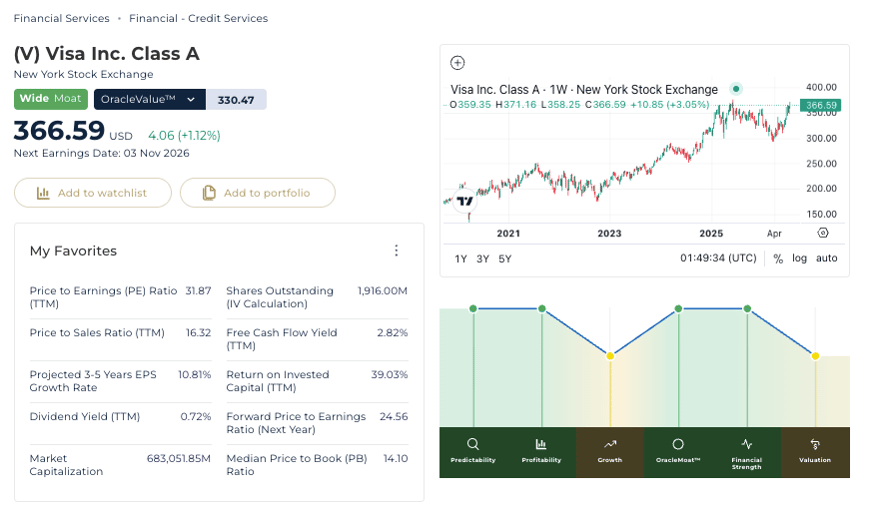This screenshot has width=887, height=516.
Task: Select the Profitability bar chart icon
Action: [x=541, y=444]
